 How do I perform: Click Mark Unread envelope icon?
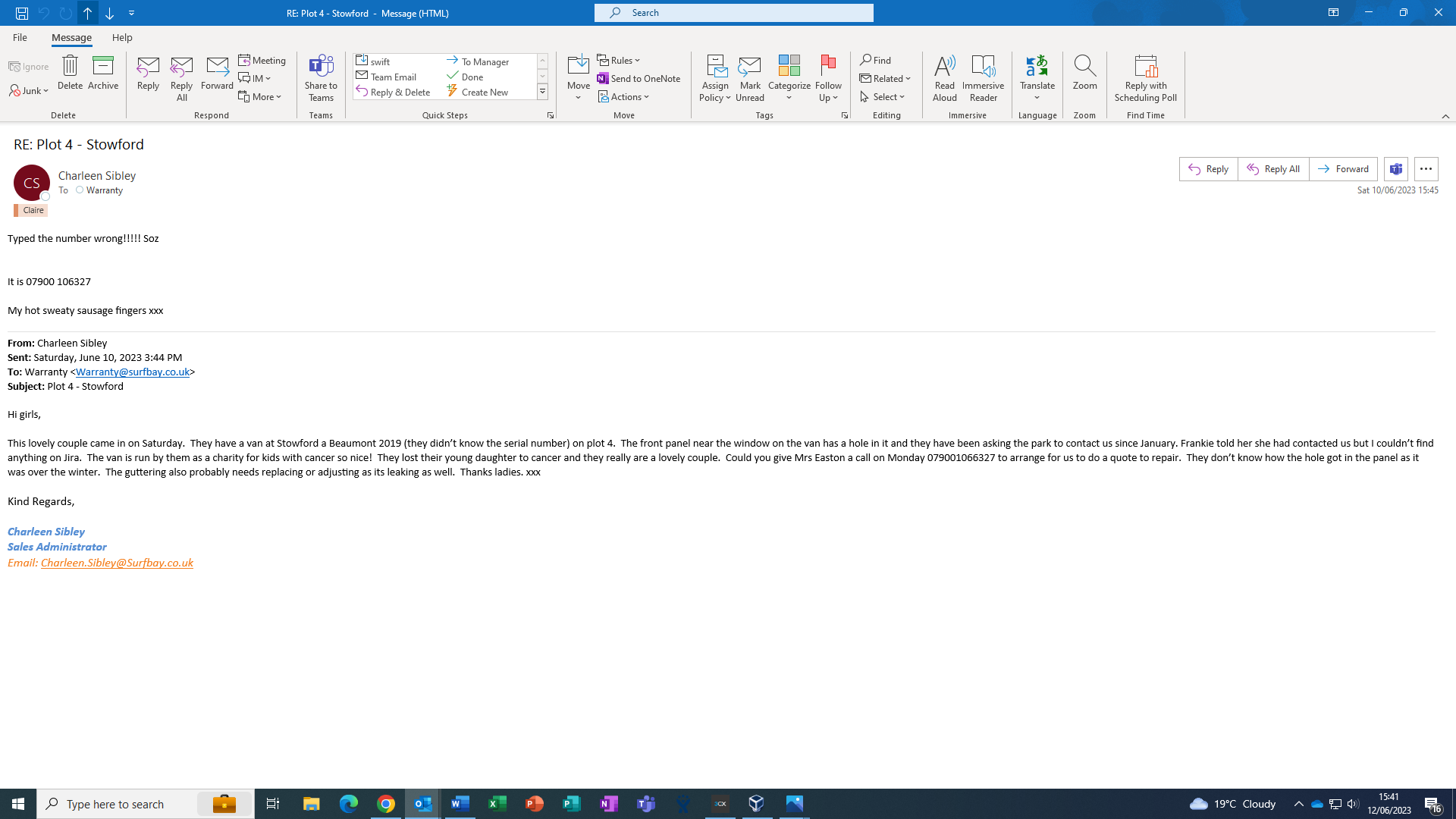point(749,67)
